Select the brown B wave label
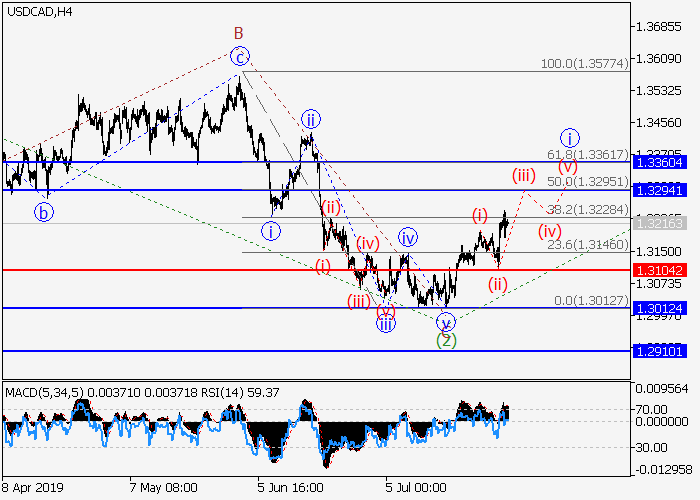 coord(239,32)
